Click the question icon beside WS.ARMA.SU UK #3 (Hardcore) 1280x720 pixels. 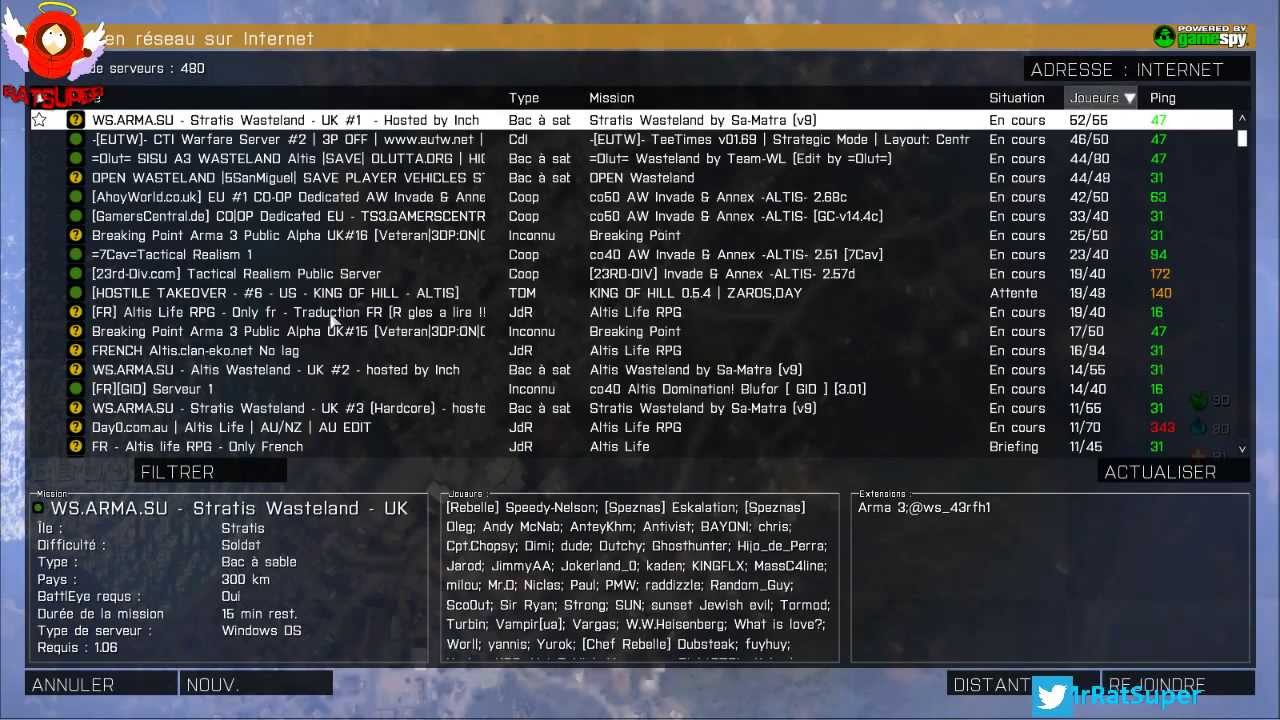point(75,408)
